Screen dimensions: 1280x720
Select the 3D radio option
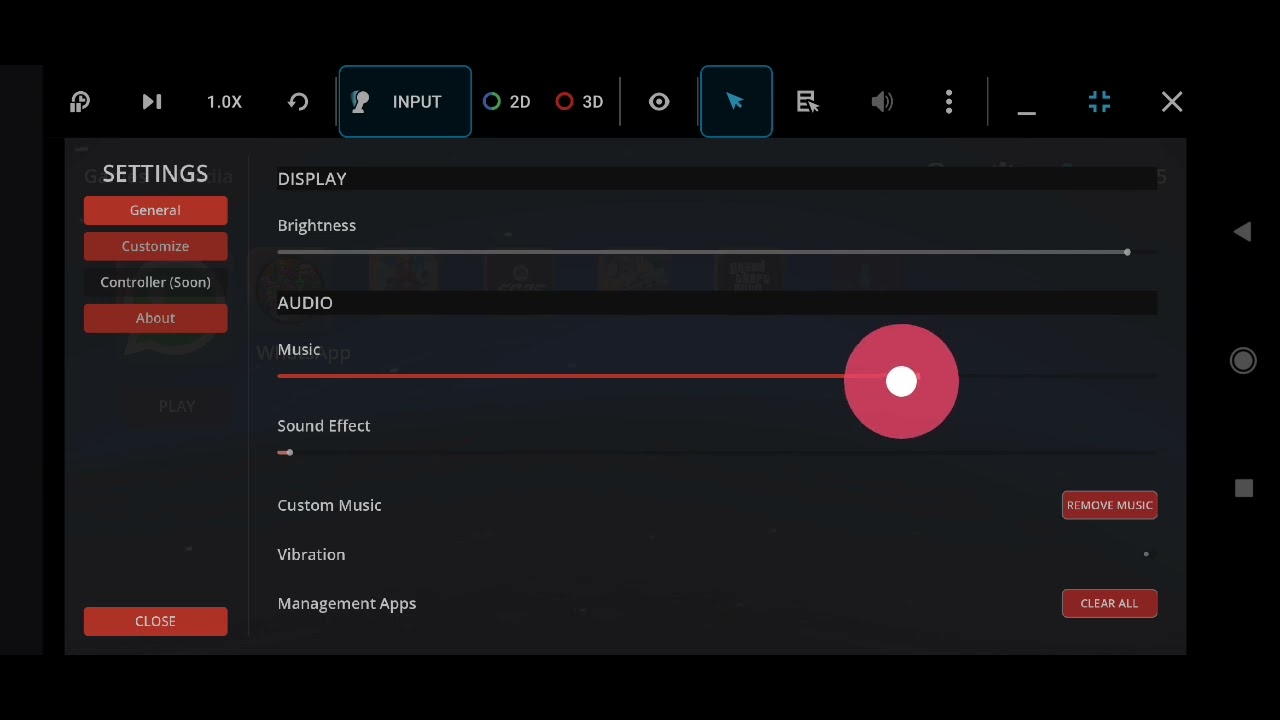click(580, 102)
